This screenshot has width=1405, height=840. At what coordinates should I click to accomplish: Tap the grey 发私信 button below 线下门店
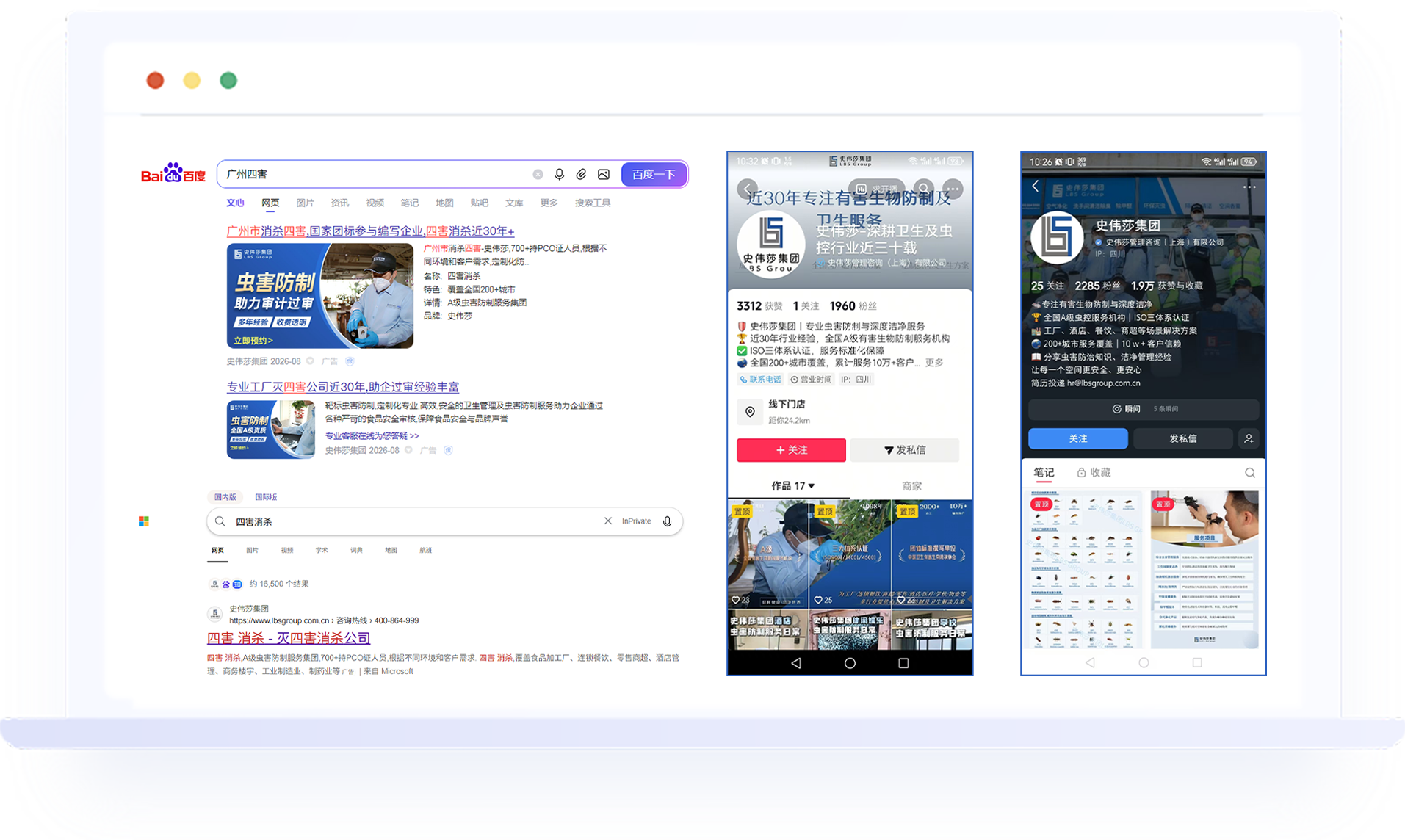click(x=905, y=450)
